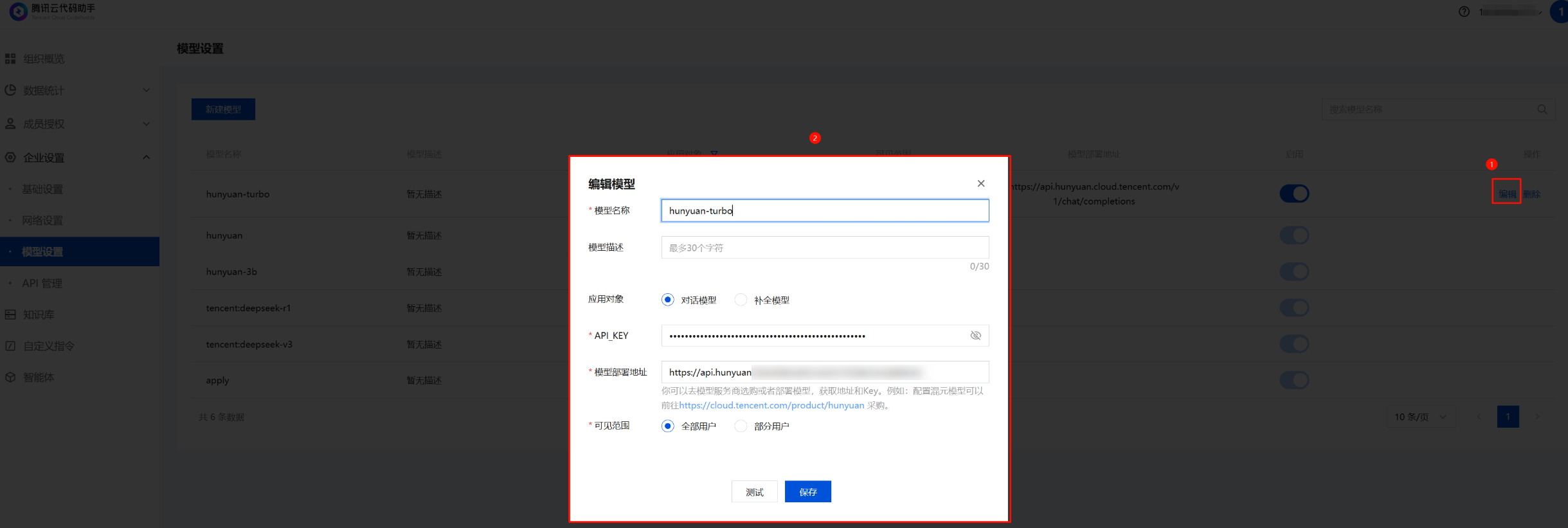Click the eye icon to reveal API_KEY
The width and height of the screenshot is (1568, 528).
[x=975, y=336]
